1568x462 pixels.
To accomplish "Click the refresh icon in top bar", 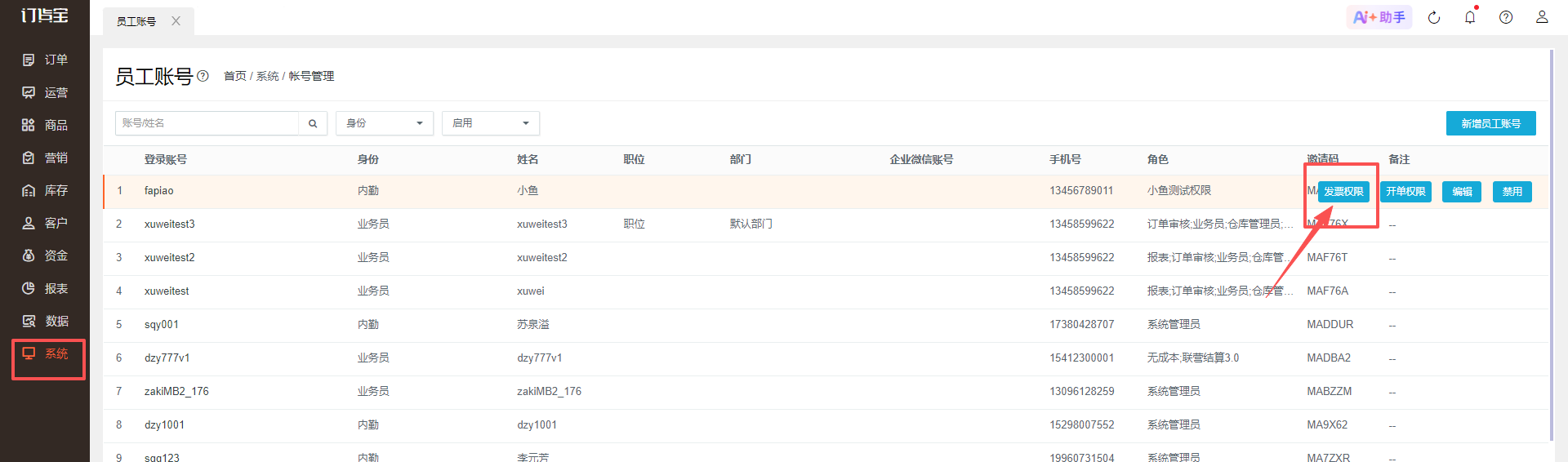I will coord(1434,17).
